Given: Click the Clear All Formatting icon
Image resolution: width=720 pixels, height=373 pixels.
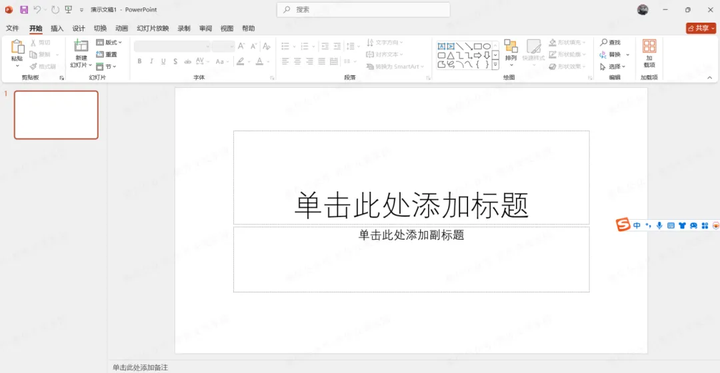Looking at the screenshot, I should click(266, 46).
